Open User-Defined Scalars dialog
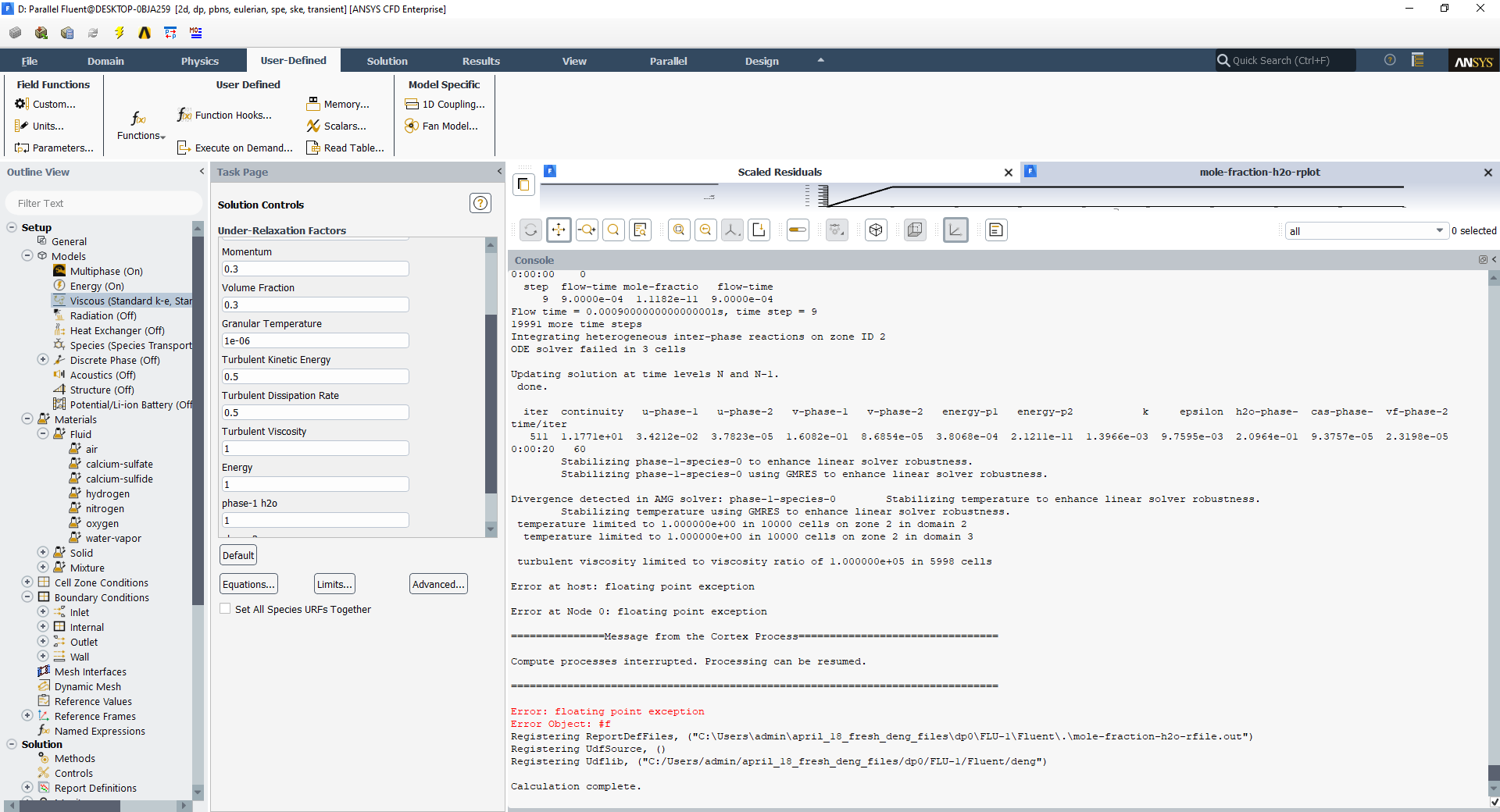 pos(337,126)
